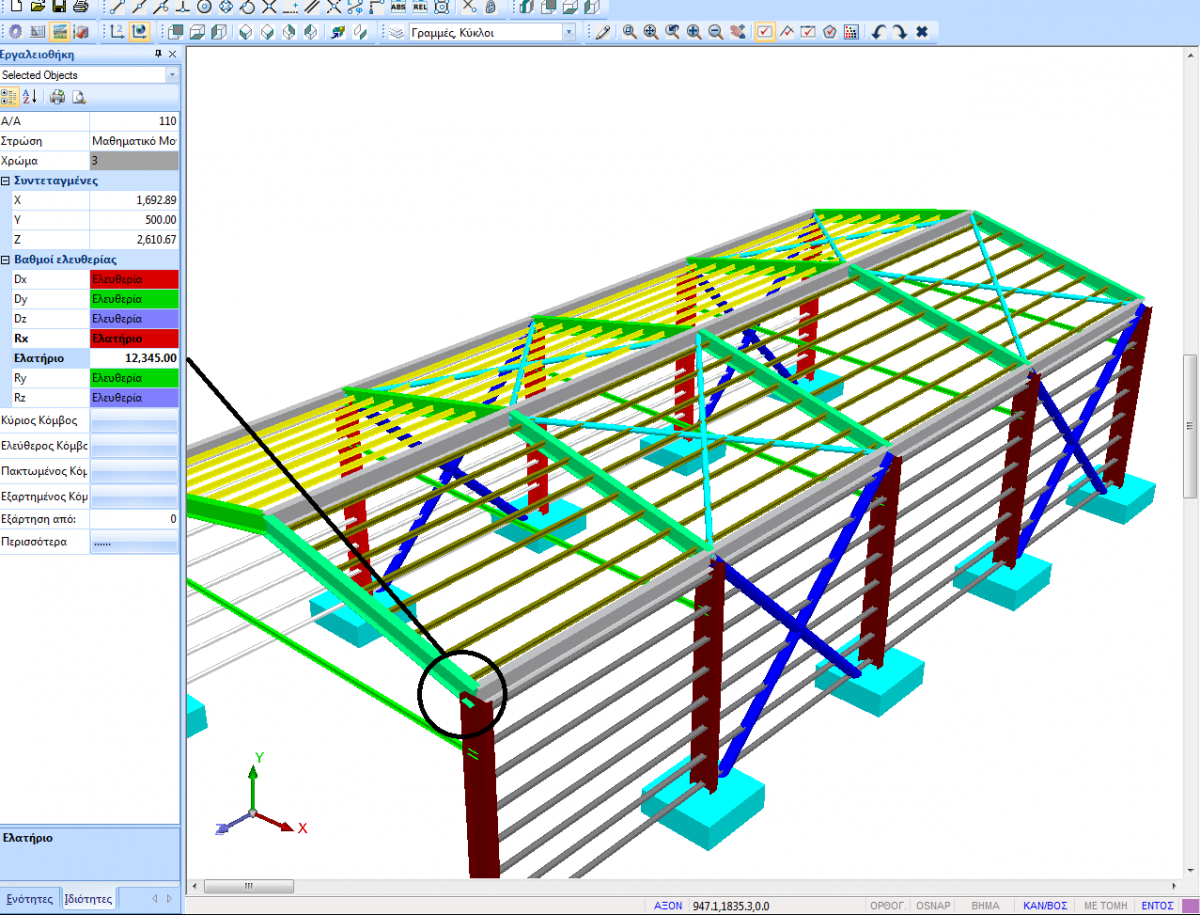Open the Dz Ελευθερία value dropdown
The width and height of the screenshot is (1200, 915).
(134, 319)
